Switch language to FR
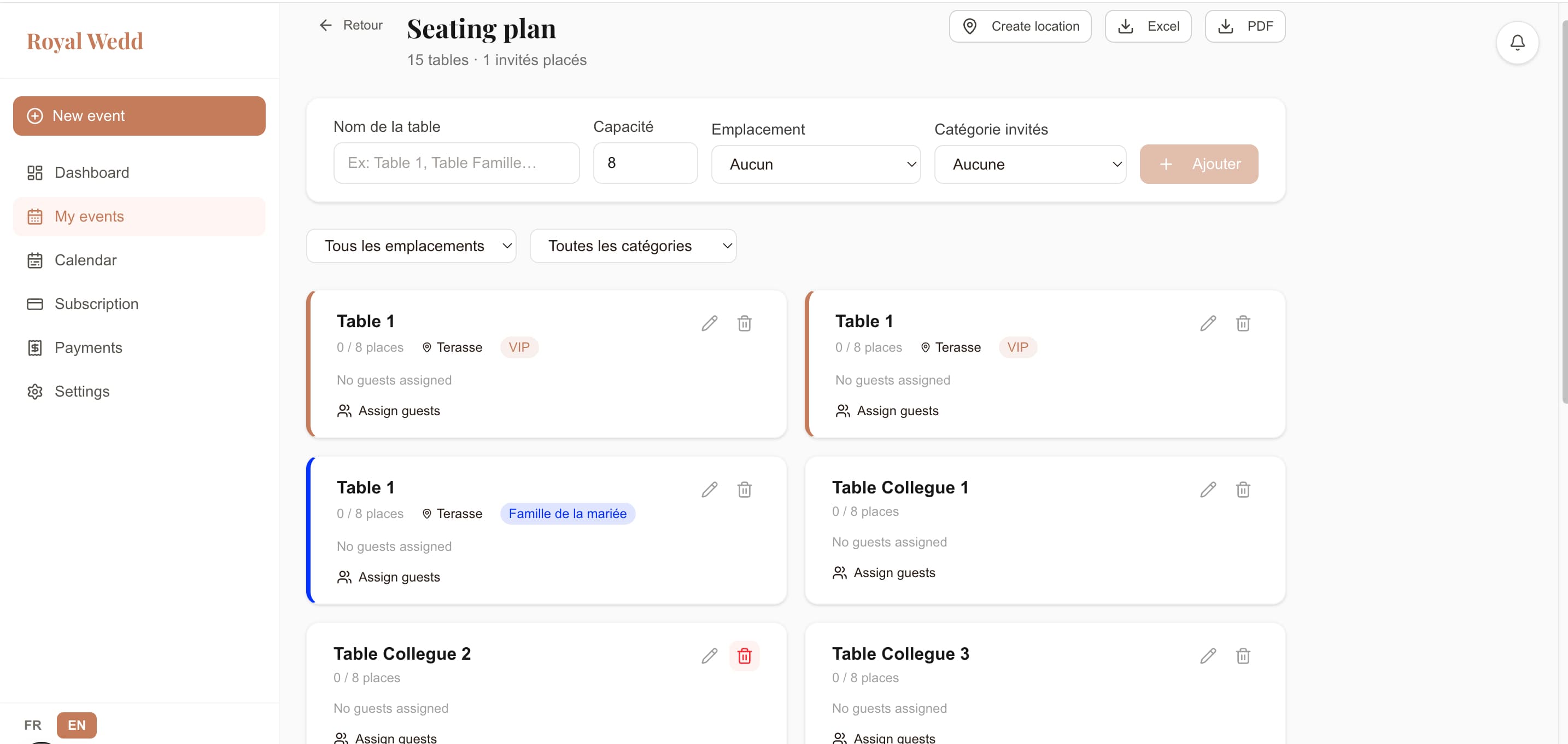 pos(32,724)
